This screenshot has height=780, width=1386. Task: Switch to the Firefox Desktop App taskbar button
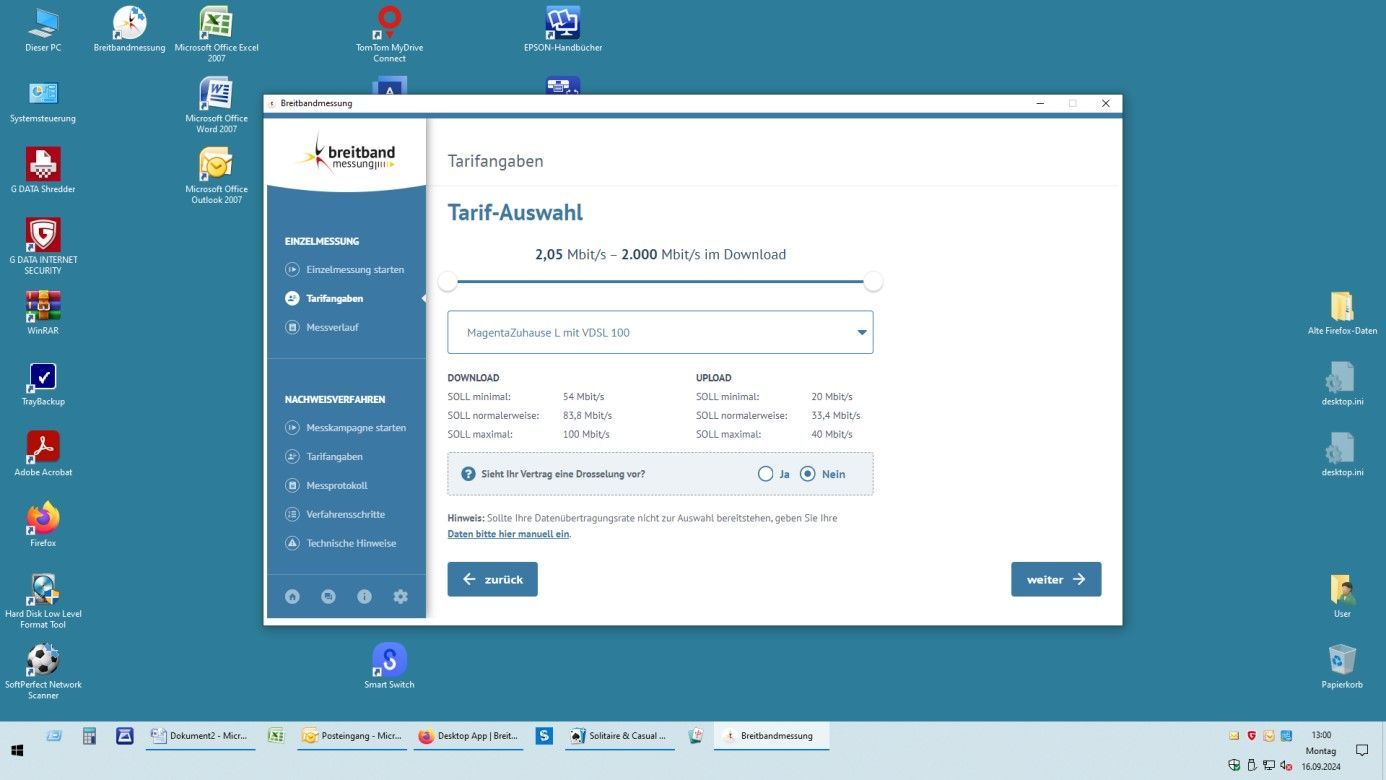(x=469, y=736)
